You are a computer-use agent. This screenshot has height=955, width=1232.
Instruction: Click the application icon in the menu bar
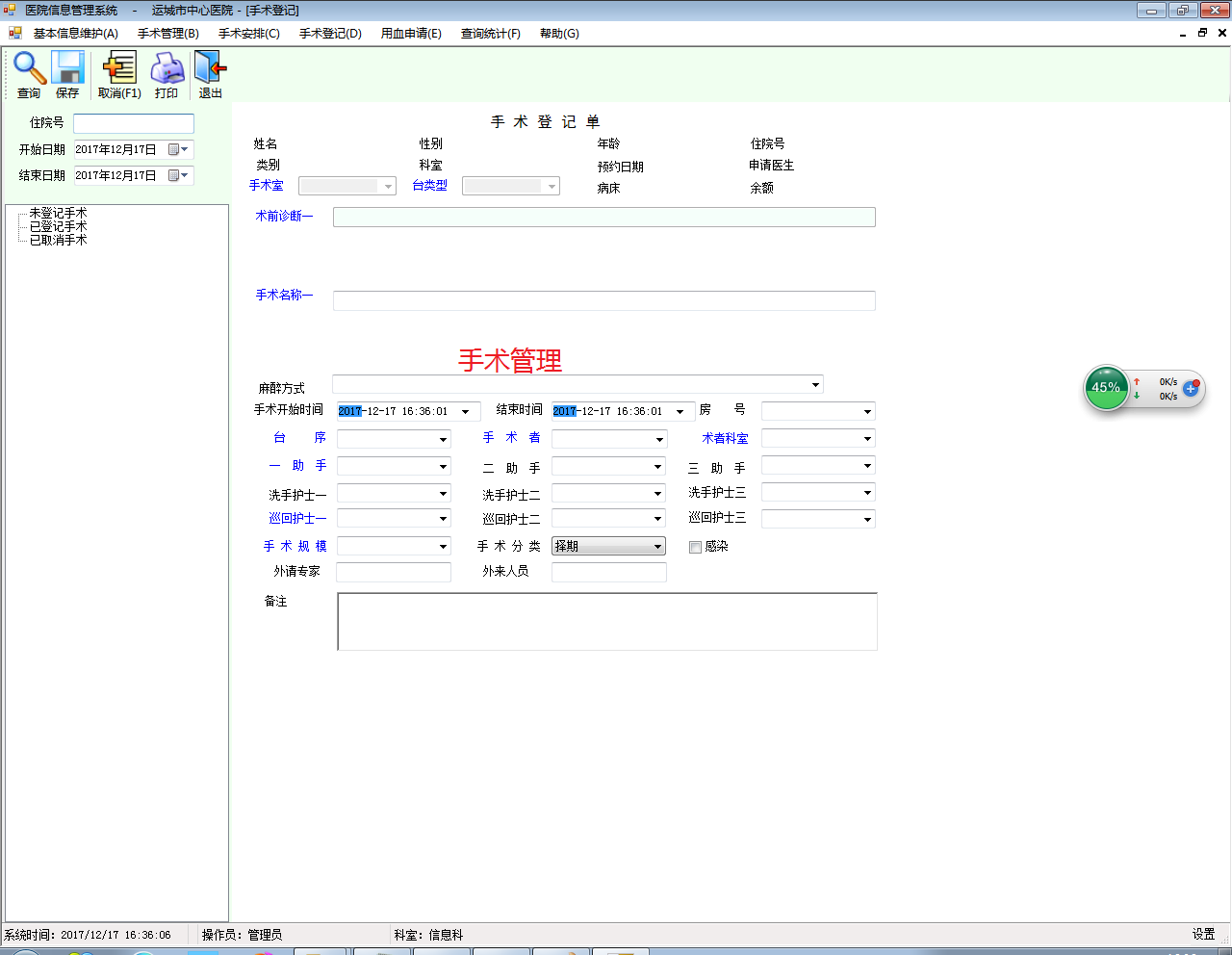click(x=15, y=33)
